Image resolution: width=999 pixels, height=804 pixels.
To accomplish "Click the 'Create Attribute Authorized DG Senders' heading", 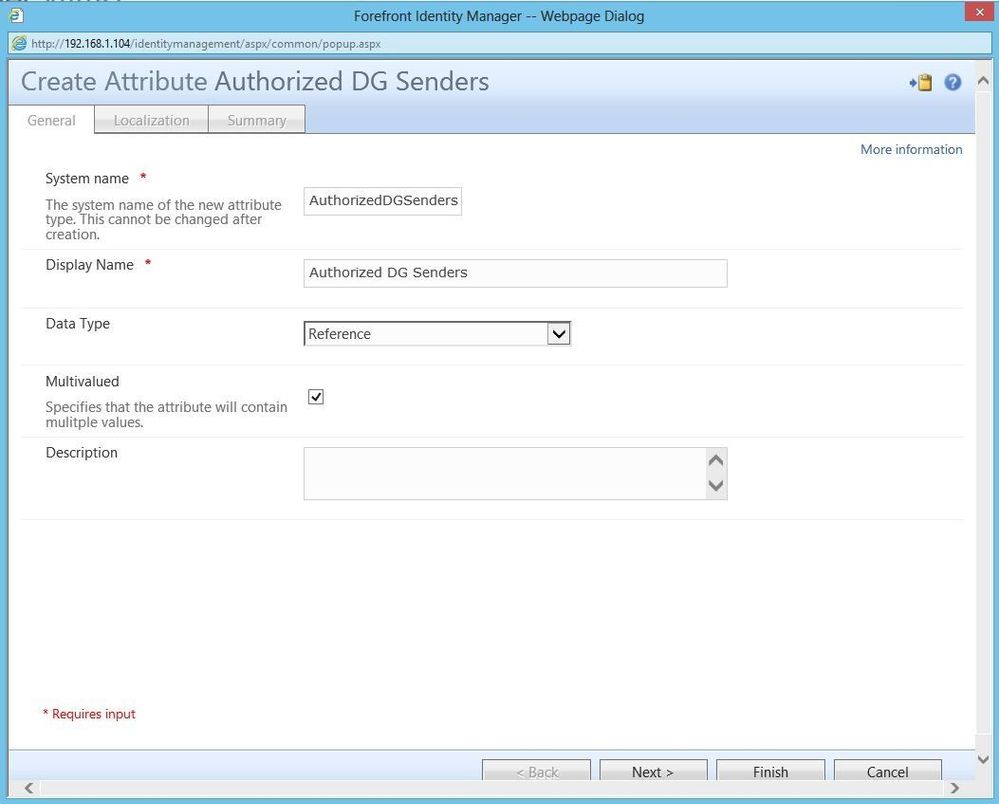I will tap(255, 82).
